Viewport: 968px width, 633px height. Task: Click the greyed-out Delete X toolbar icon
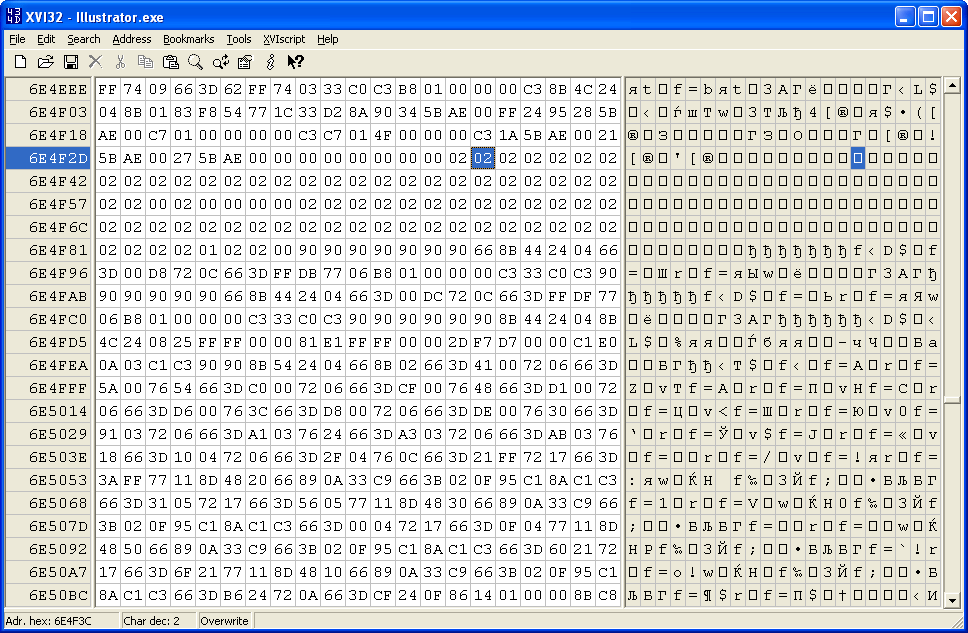pyautogui.click(x=96, y=62)
